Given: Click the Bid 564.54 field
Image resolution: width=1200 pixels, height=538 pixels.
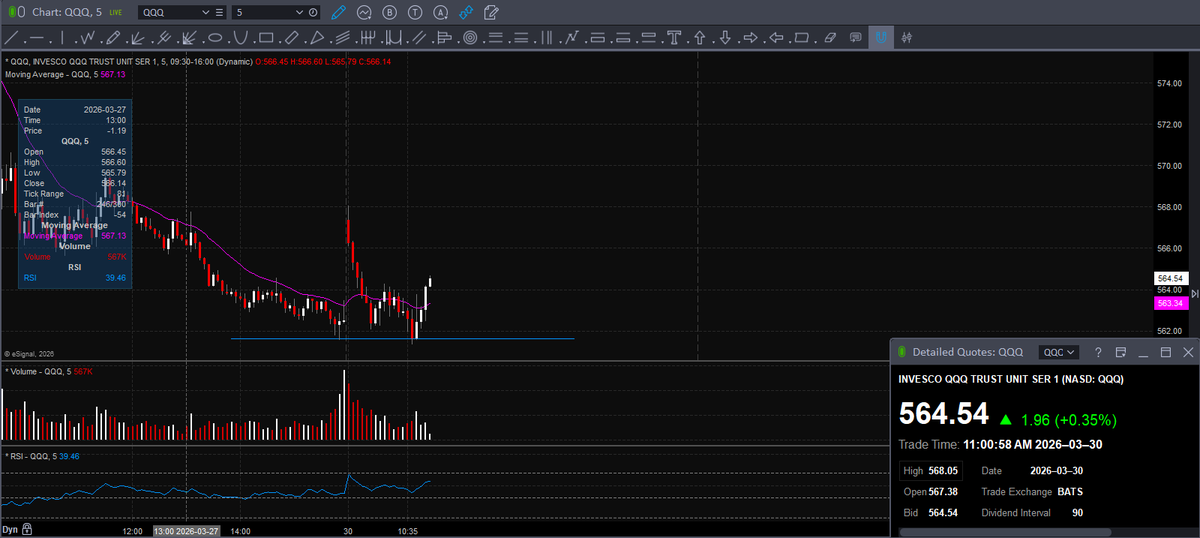Looking at the screenshot, I should pos(930,513).
